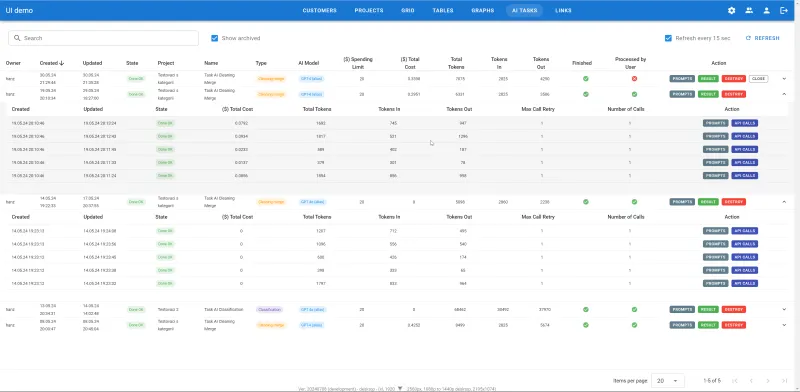Click Processed by User check in 19.05.24 row

(x=634, y=94)
